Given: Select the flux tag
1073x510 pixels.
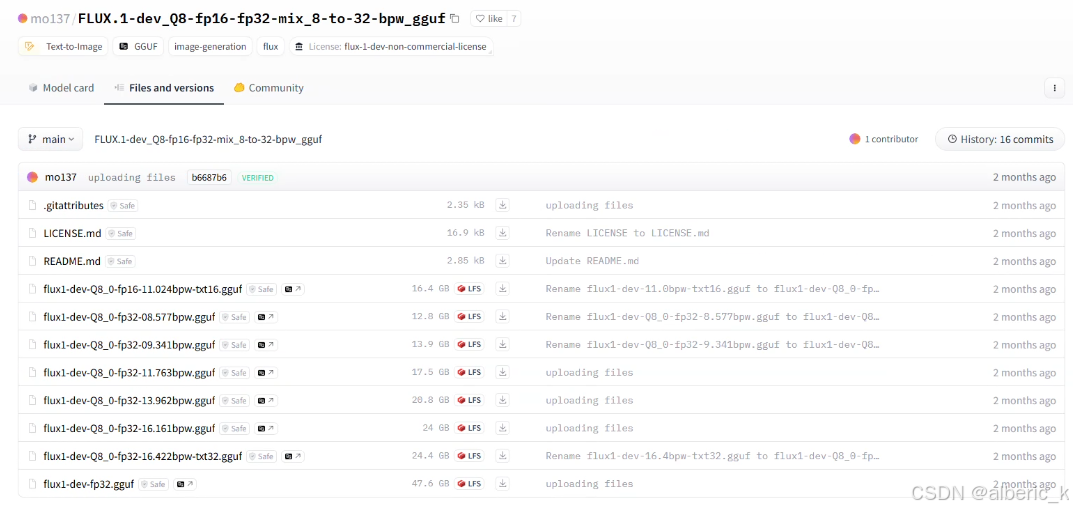Looking at the screenshot, I should coord(271,47).
